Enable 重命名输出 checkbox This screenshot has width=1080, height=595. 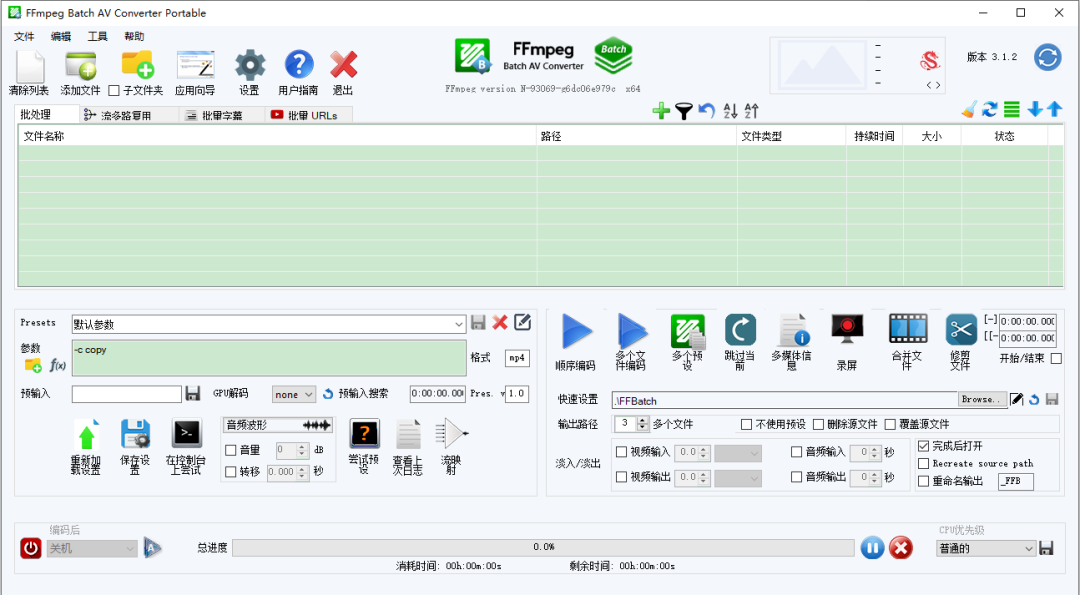coord(924,481)
